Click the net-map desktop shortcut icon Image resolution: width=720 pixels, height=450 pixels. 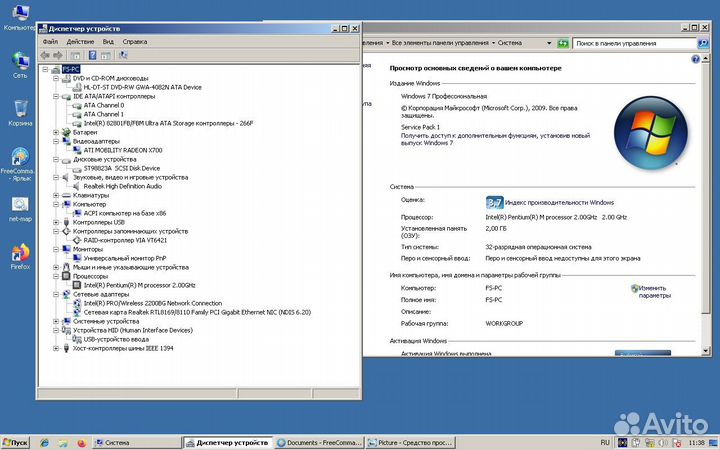[x=20, y=207]
